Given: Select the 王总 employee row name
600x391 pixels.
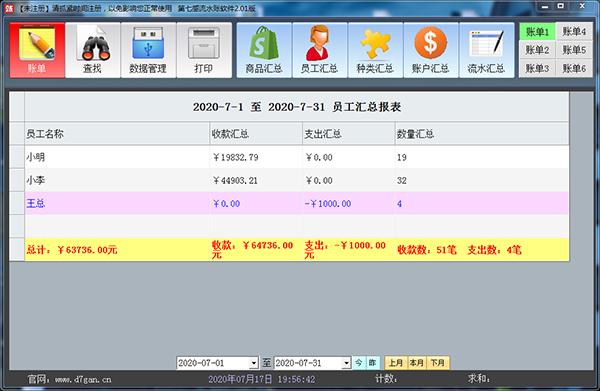Looking at the screenshot, I should point(36,204).
